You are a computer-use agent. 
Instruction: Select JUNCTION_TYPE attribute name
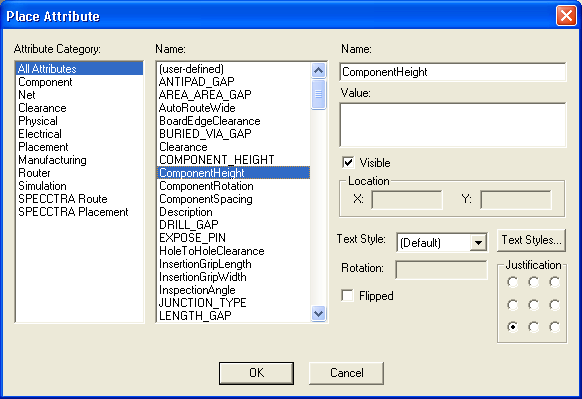(234, 302)
